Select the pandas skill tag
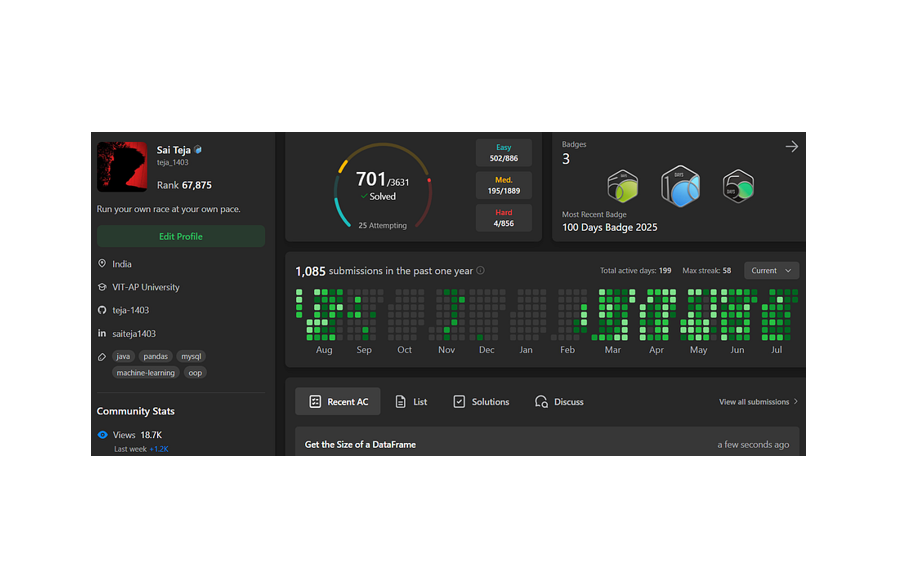Viewport: 906px width, 578px height. [155, 356]
